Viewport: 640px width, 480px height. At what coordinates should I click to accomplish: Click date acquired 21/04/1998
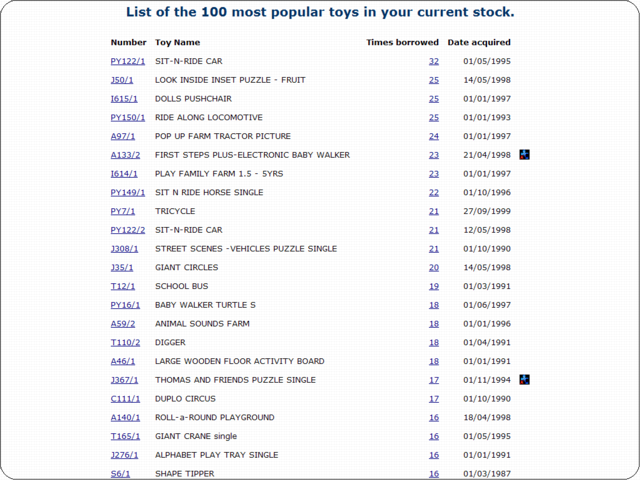[x=487, y=155]
